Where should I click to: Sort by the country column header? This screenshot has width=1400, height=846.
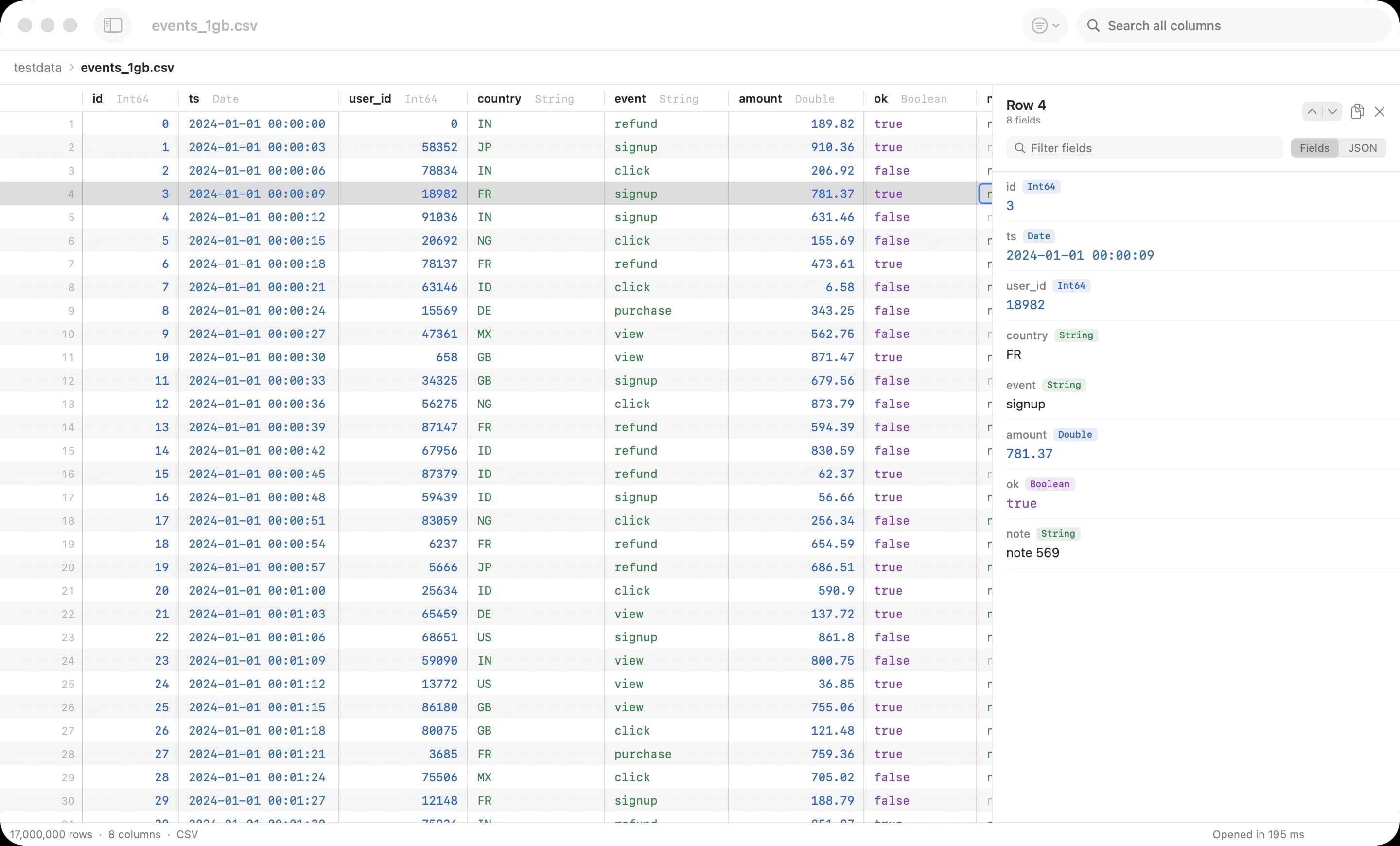coord(536,99)
